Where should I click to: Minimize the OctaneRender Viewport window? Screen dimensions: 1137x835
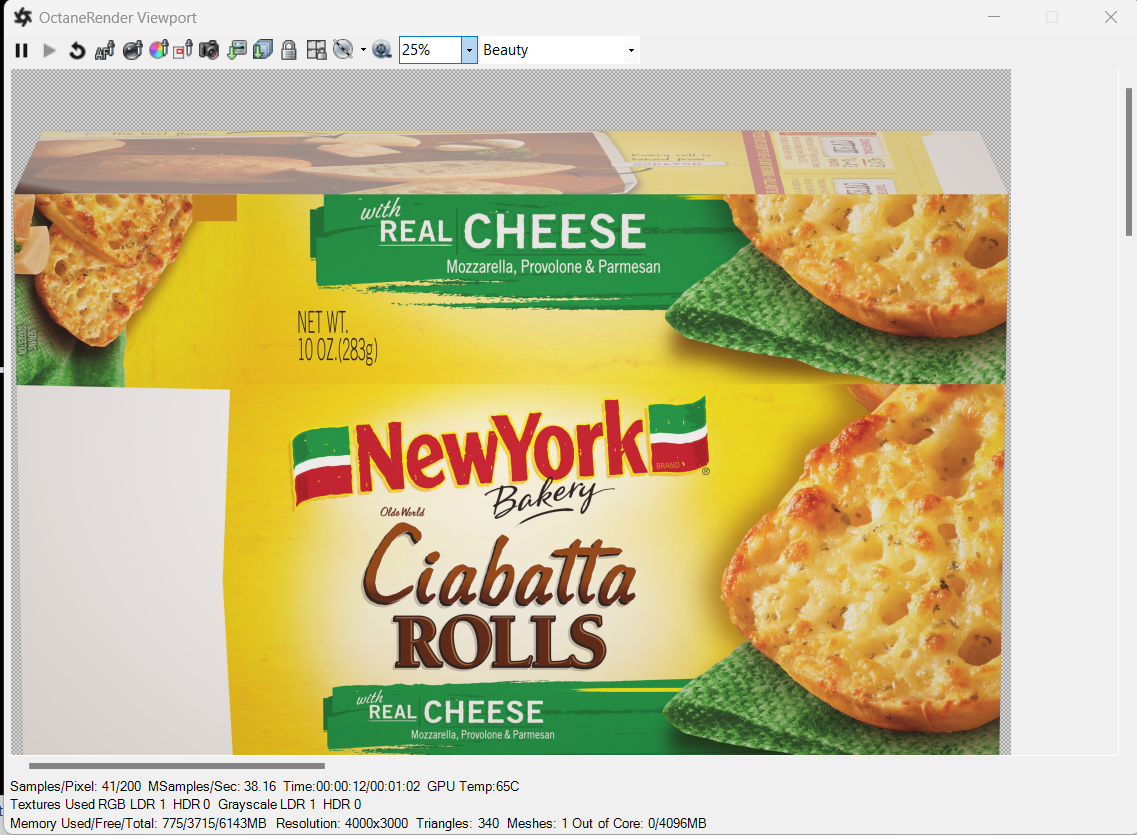click(993, 17)
